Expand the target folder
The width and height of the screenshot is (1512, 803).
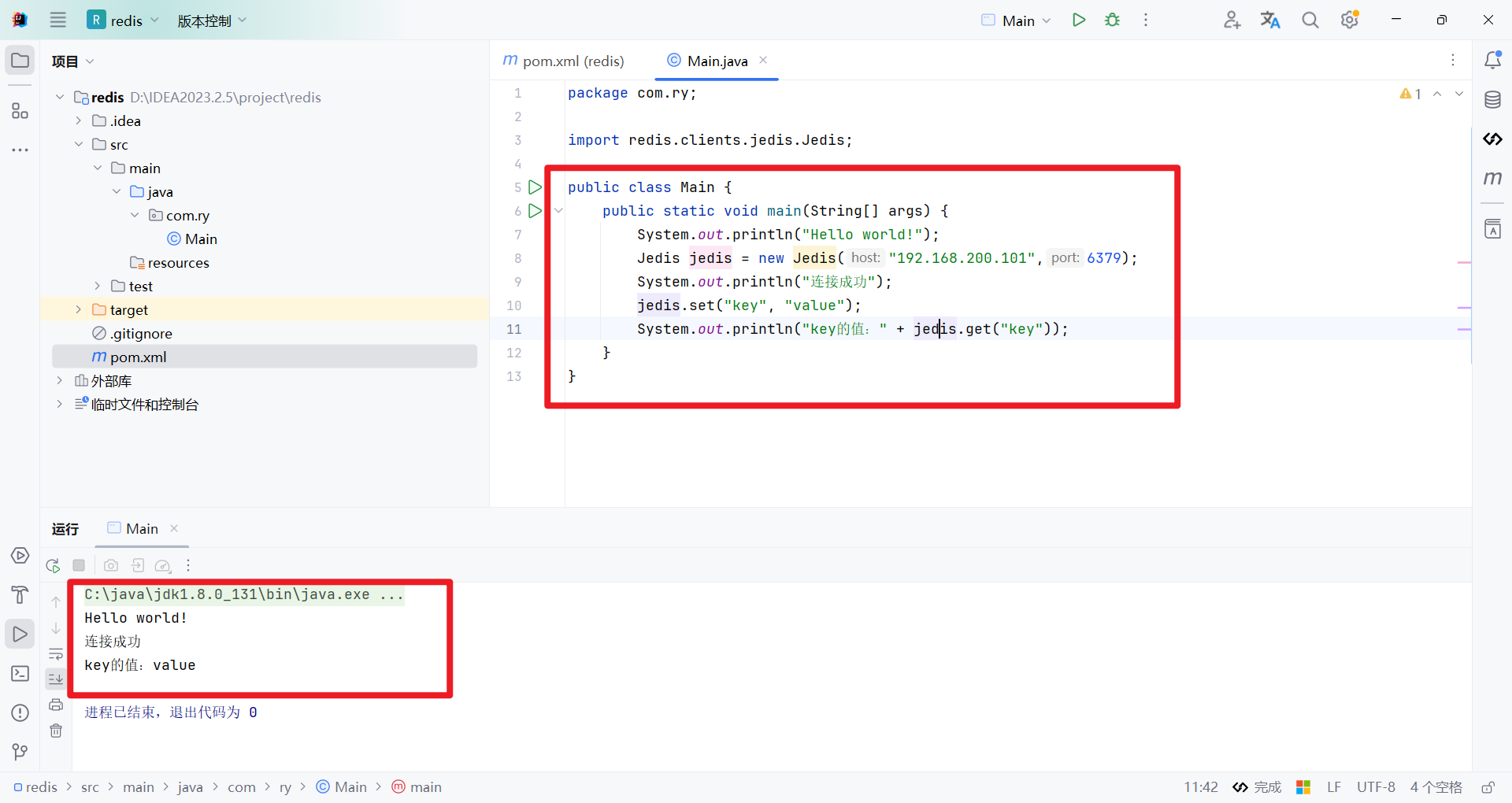(x=78, y=309)
